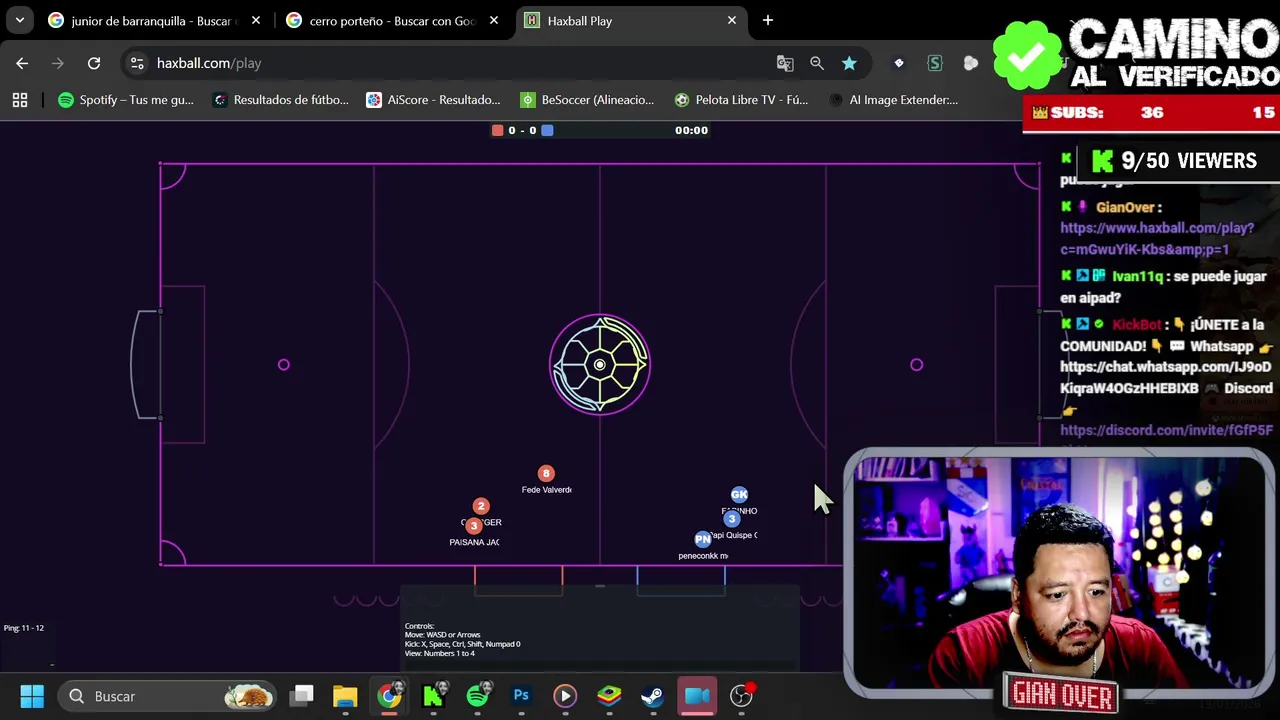Screen dimensions: 1280x720
Task: Click red player number 2 disc
Action: click(x=481, y=506)
